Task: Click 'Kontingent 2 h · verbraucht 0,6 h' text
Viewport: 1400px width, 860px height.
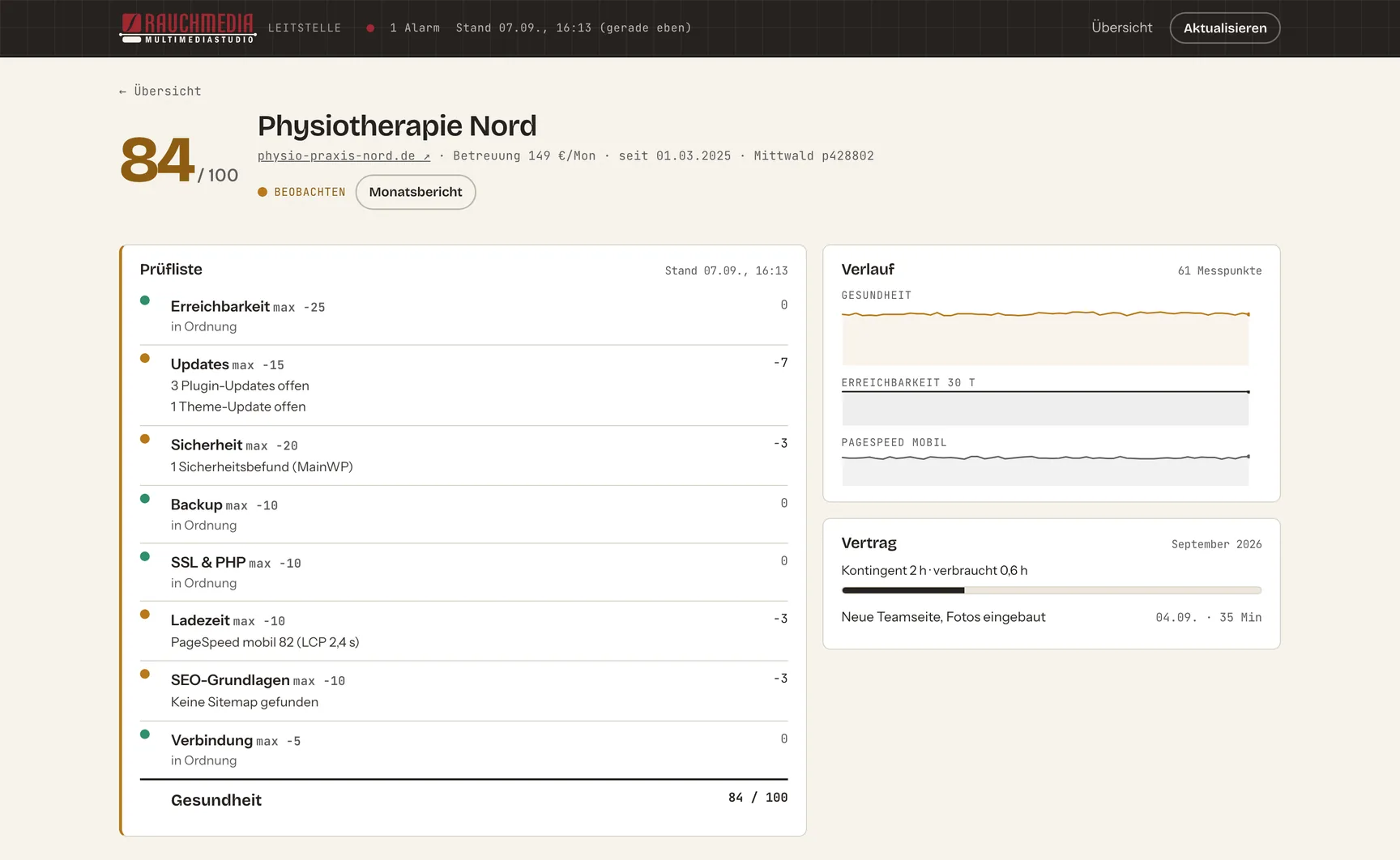Action: [x=934, y=570]
